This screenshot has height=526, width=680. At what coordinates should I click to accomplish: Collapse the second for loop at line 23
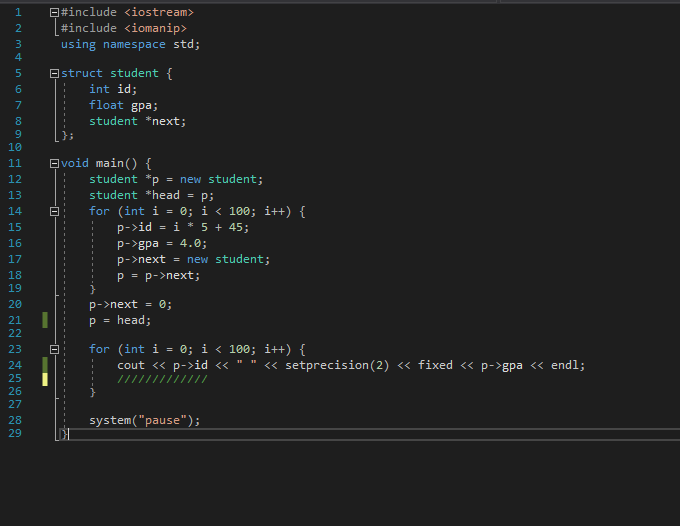pos(54,349)
